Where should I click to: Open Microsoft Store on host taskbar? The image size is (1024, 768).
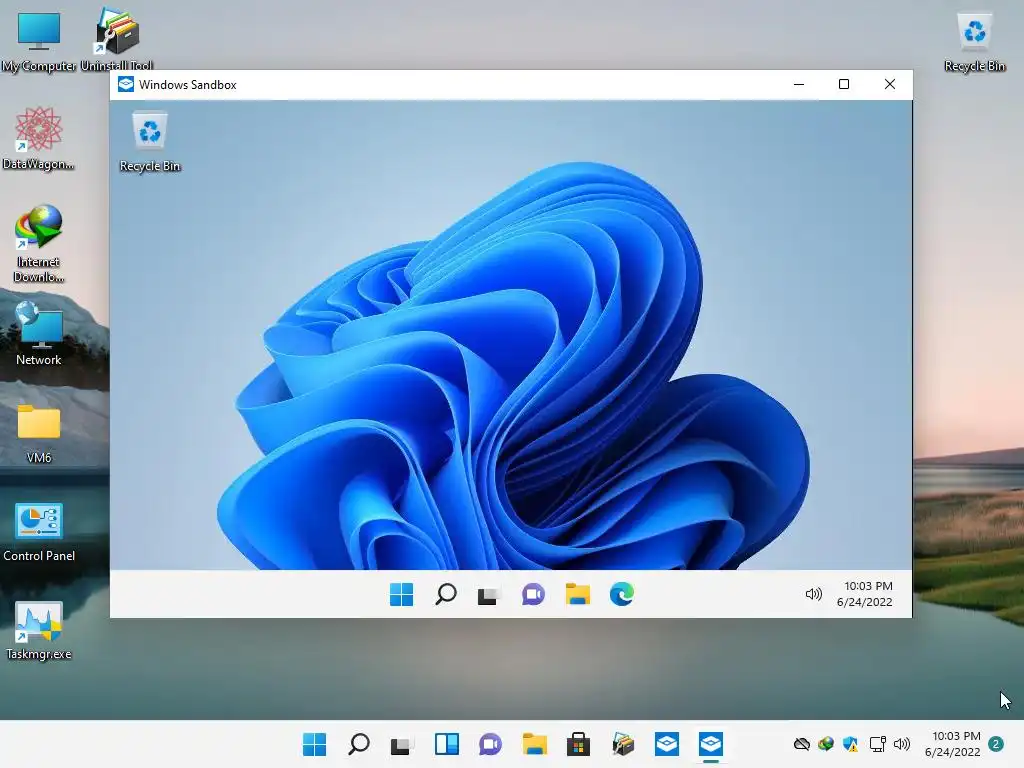coord(578,744)
